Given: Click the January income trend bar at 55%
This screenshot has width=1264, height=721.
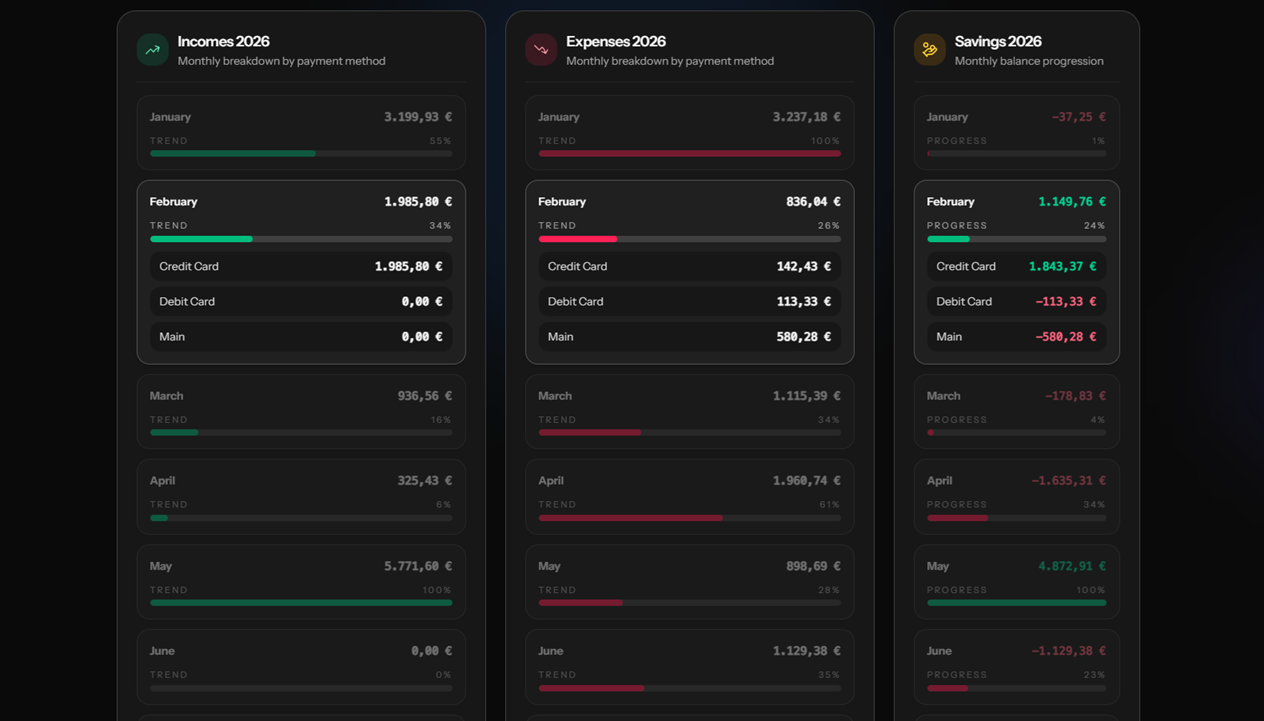Looking at the screenshot, I should tap(301, 154).
